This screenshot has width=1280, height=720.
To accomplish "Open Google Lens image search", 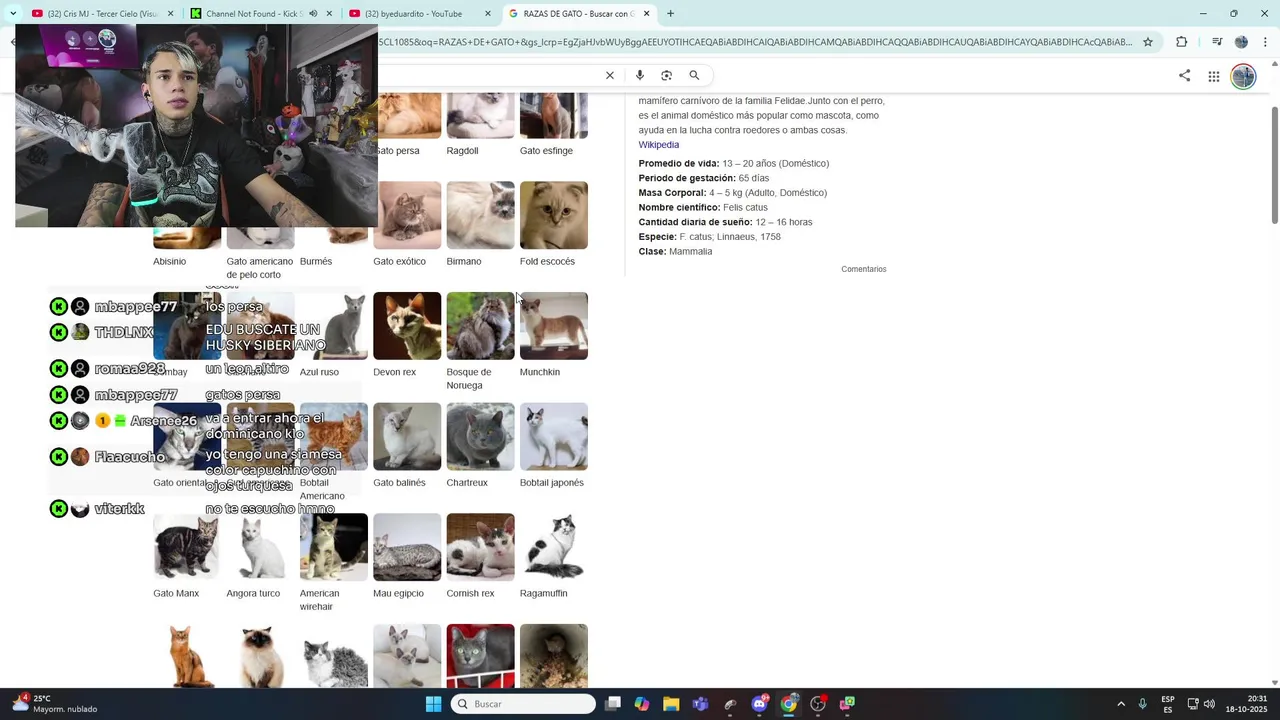I will 667,75.
